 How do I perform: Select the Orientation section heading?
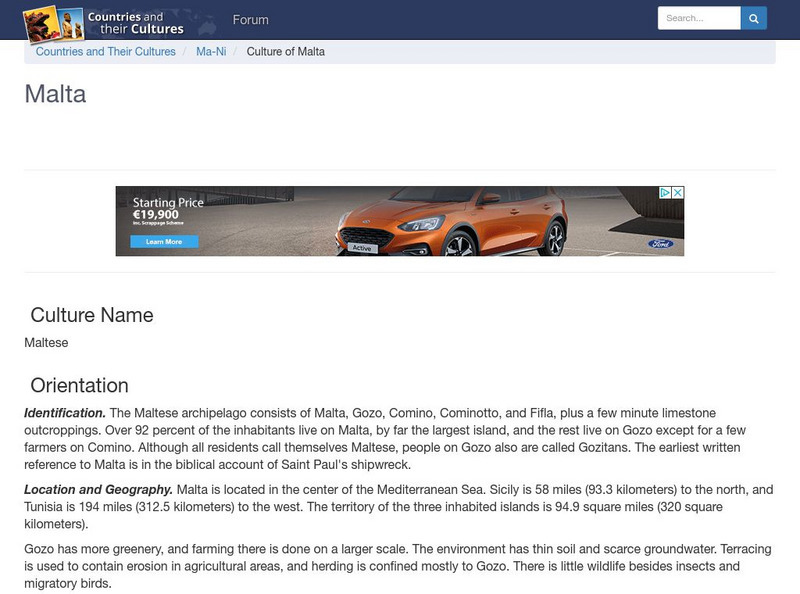(x=80, y=385)
